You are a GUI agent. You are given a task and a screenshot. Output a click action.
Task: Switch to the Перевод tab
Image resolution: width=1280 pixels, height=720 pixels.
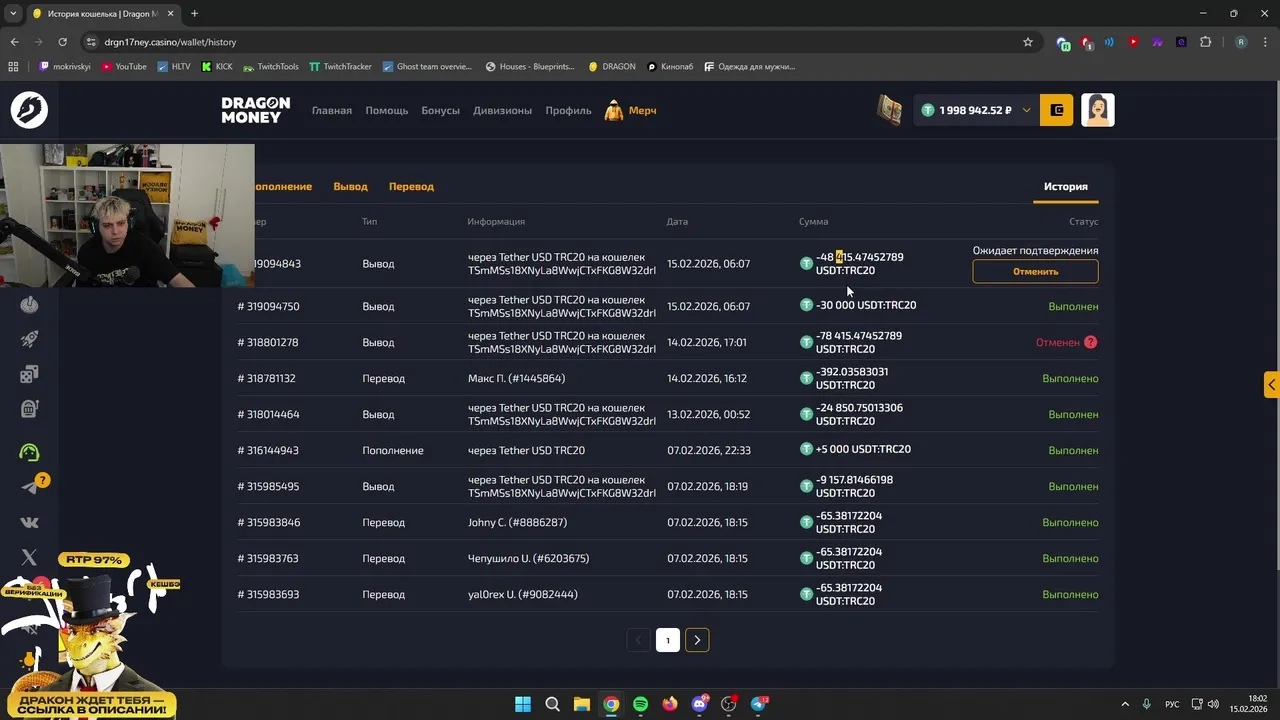tap(411, 186)
